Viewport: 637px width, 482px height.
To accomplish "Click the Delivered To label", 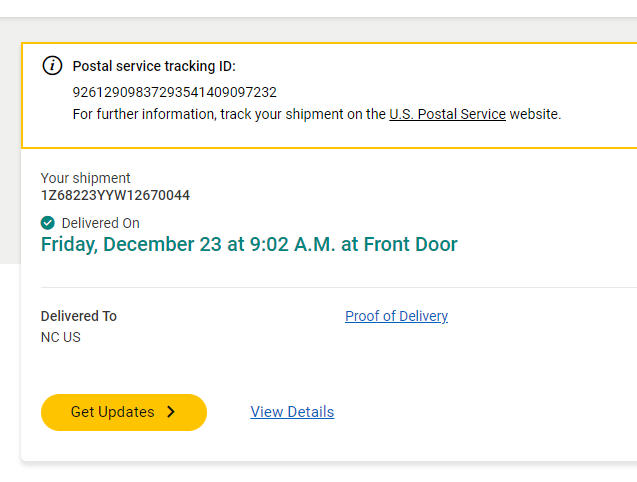I will point(79,316).
